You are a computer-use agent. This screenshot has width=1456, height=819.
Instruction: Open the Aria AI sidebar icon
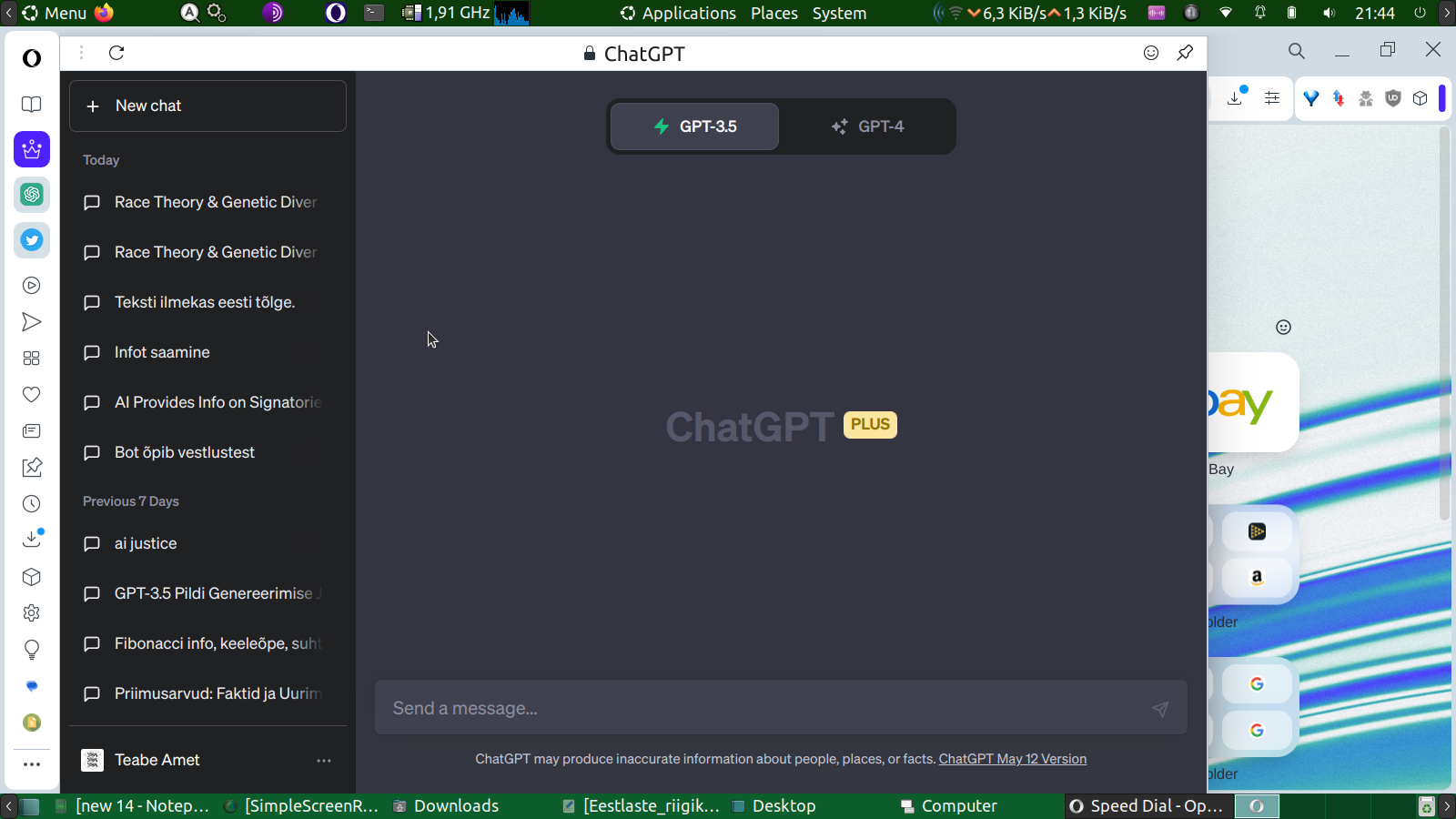click(32, 149)
